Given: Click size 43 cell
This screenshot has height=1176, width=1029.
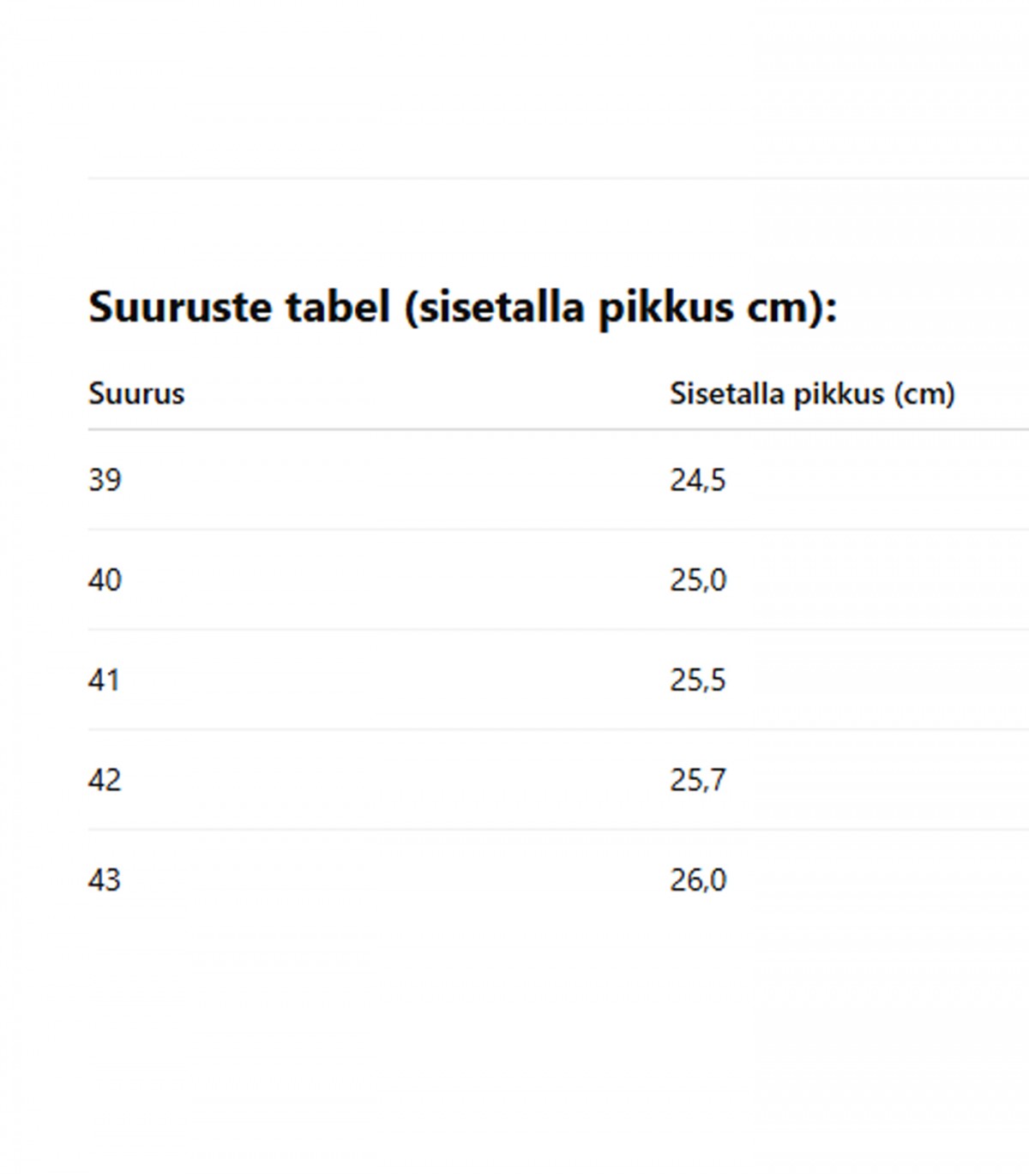Looking at the screenshot, I should point(105,880).
